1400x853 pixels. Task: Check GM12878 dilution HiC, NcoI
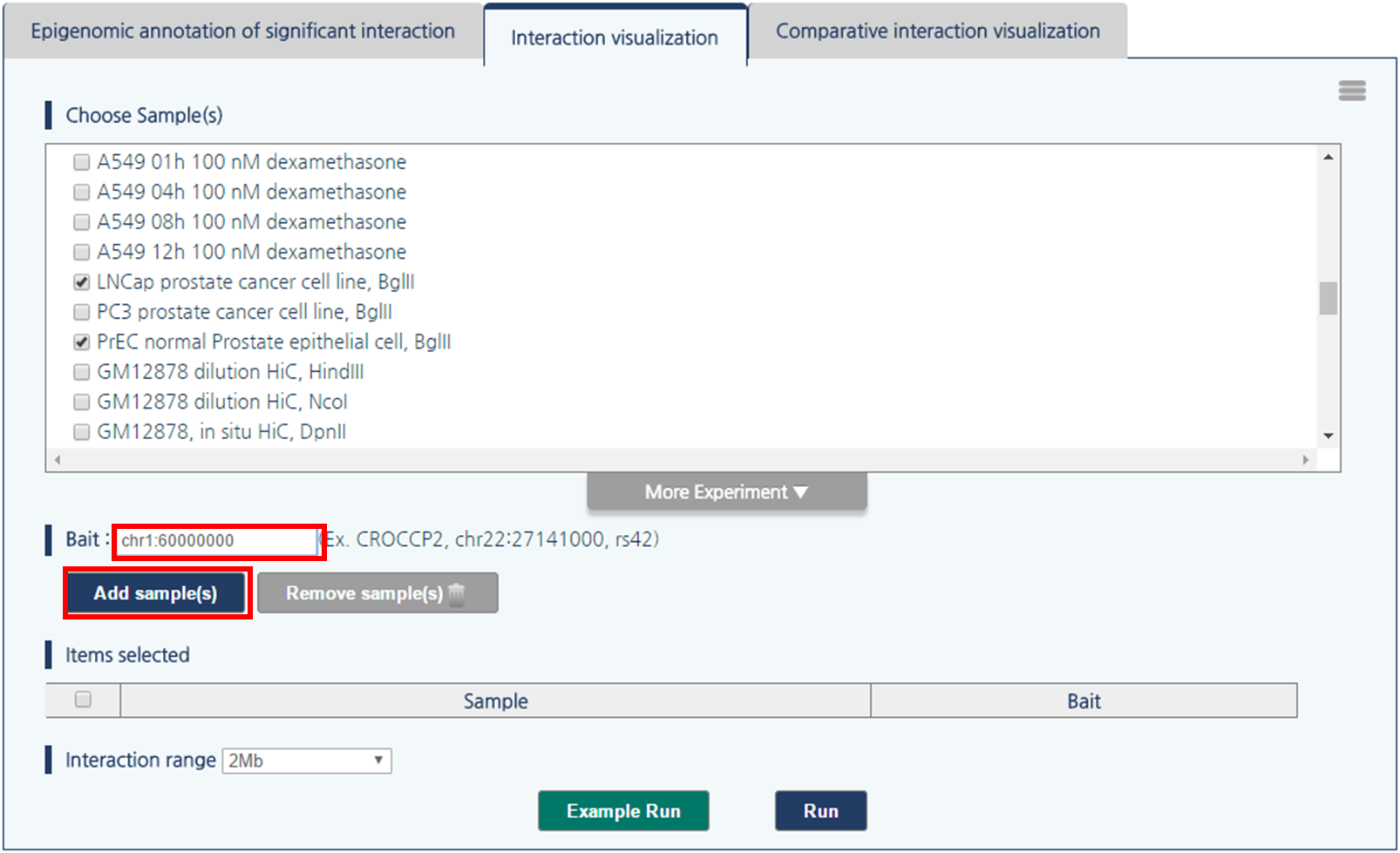82,402
